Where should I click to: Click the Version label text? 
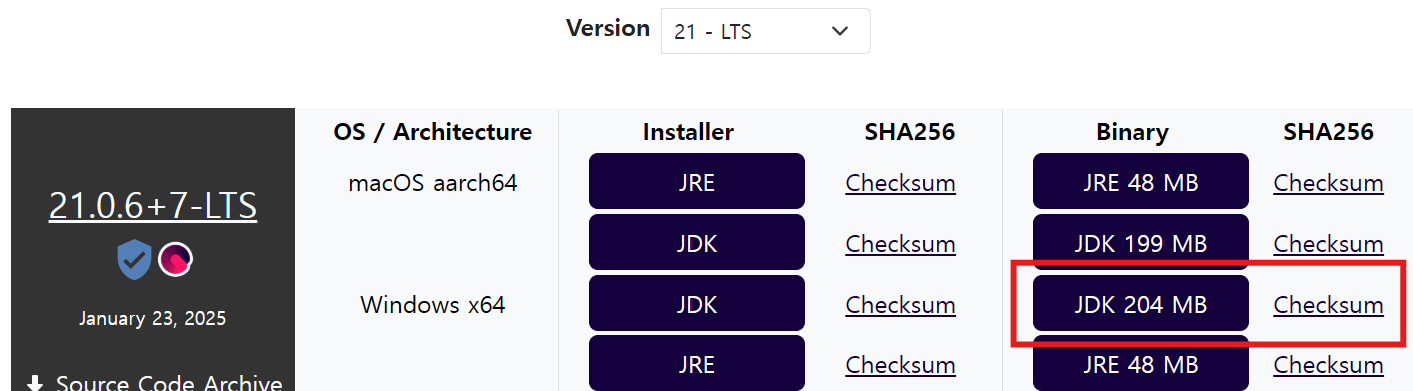(608, 28)
